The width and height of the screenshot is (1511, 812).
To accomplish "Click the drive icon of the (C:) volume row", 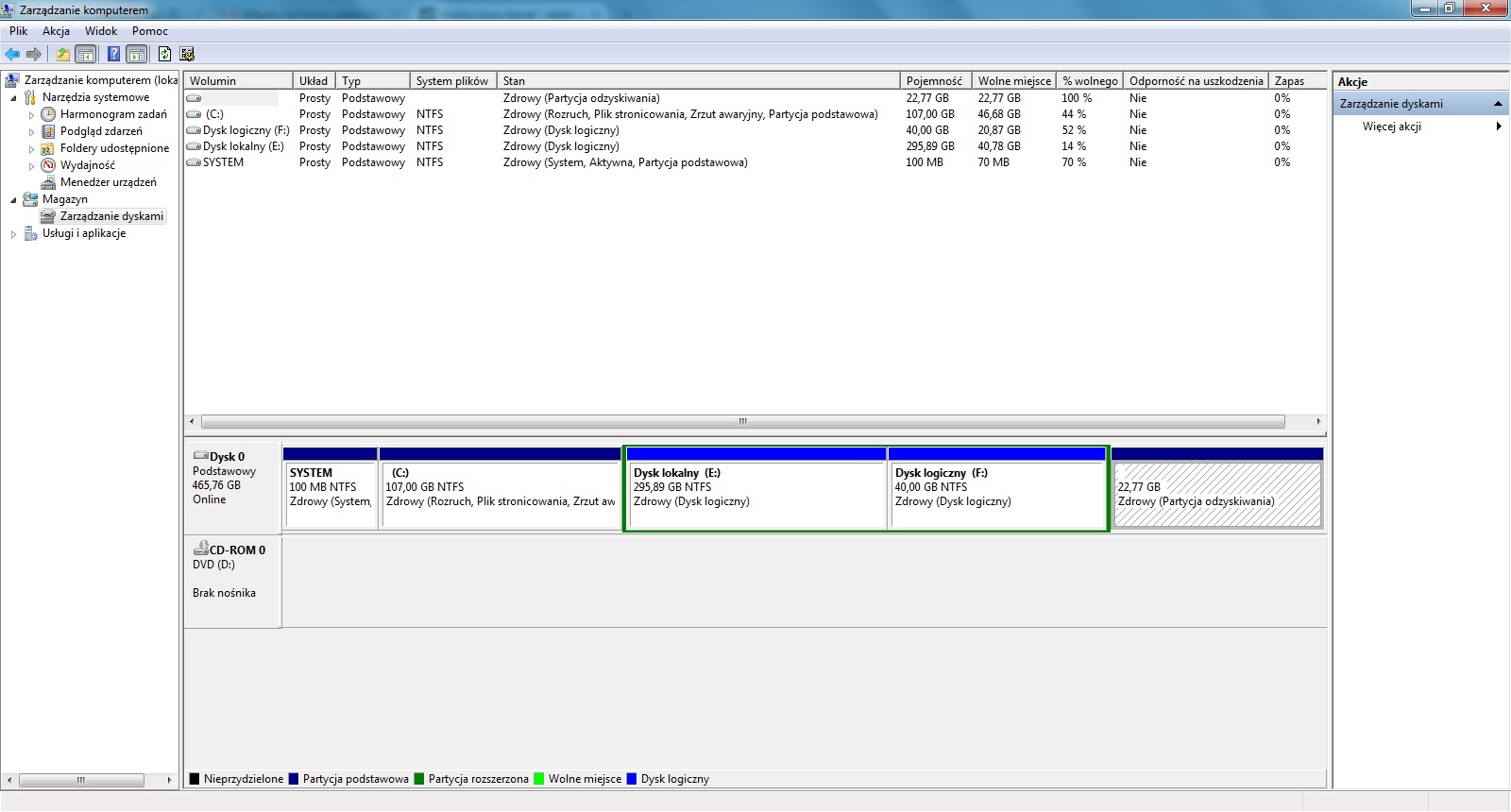I will [x=195, y=114].
